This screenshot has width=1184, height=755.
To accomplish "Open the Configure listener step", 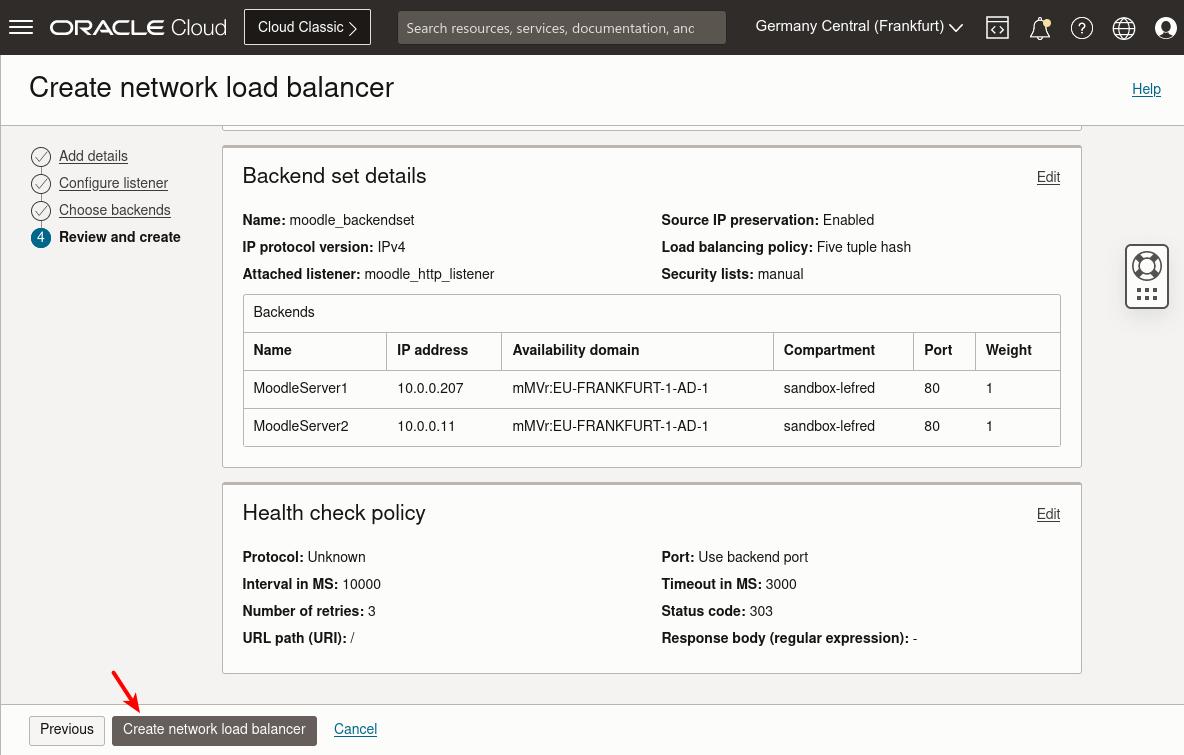I will pos(112,183).
